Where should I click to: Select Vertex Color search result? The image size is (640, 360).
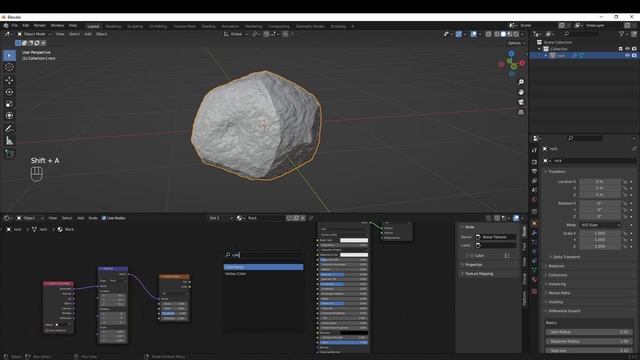(263, 273)
